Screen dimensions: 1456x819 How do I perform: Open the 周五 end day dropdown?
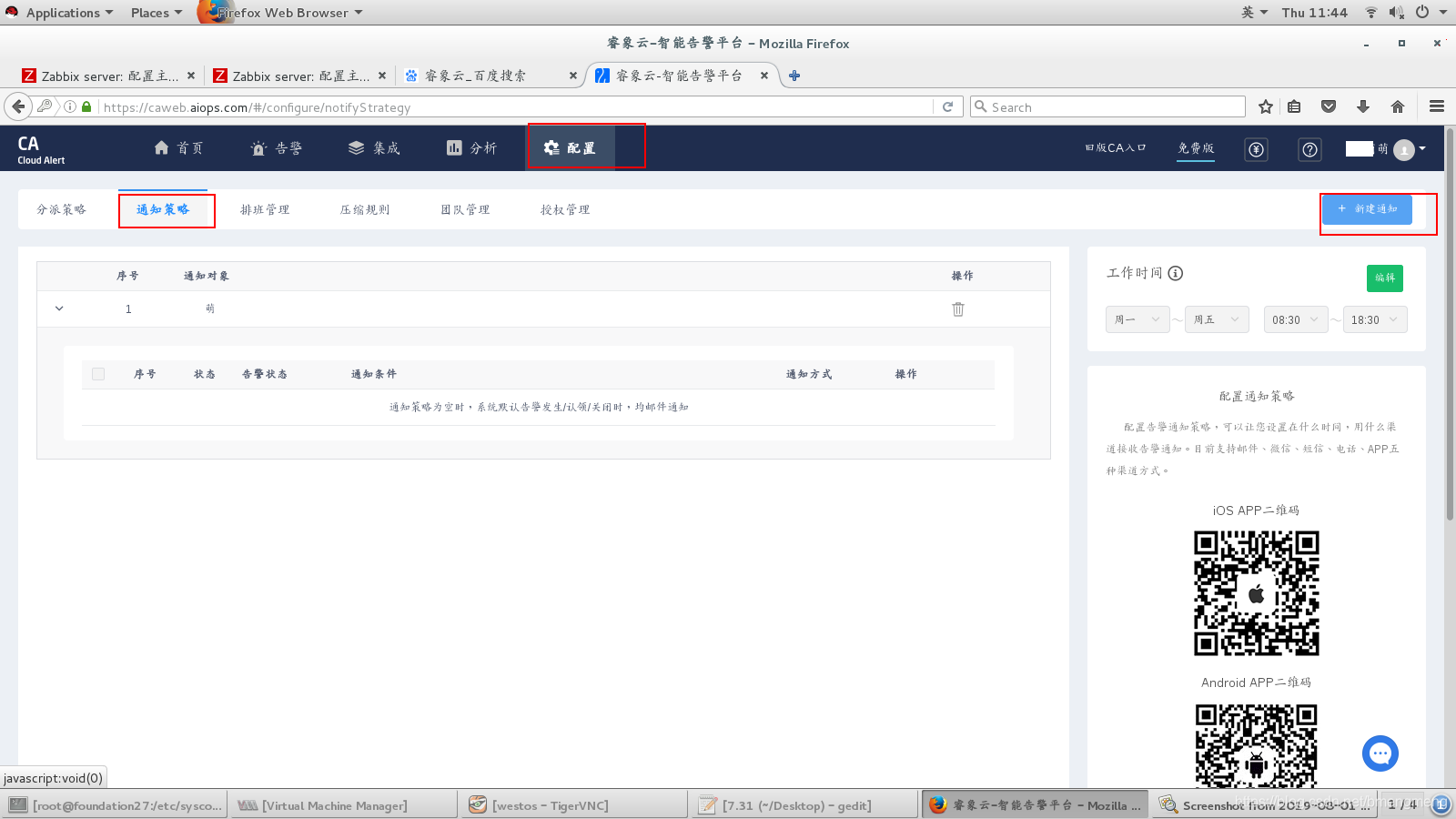1217,319
